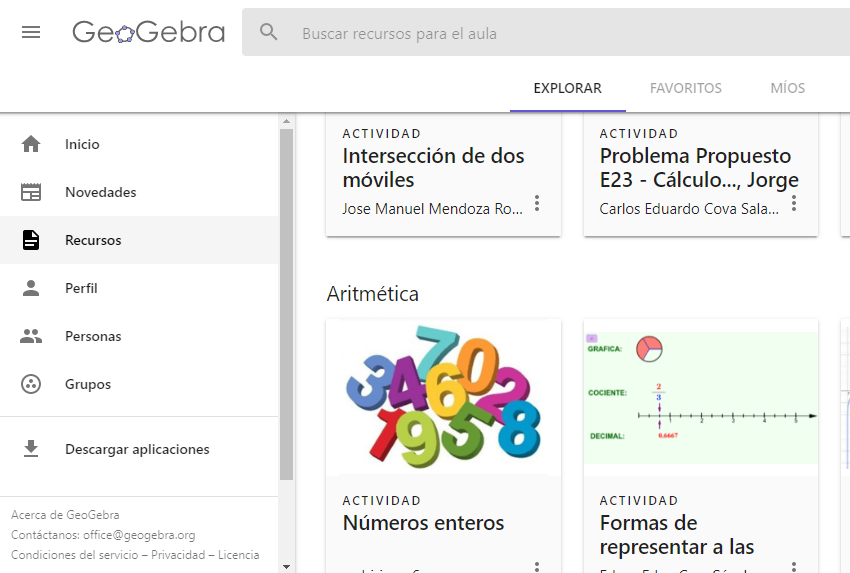Open the 'Números enteros' activity title
Screen dimensions: 850x573
(423, 523)
